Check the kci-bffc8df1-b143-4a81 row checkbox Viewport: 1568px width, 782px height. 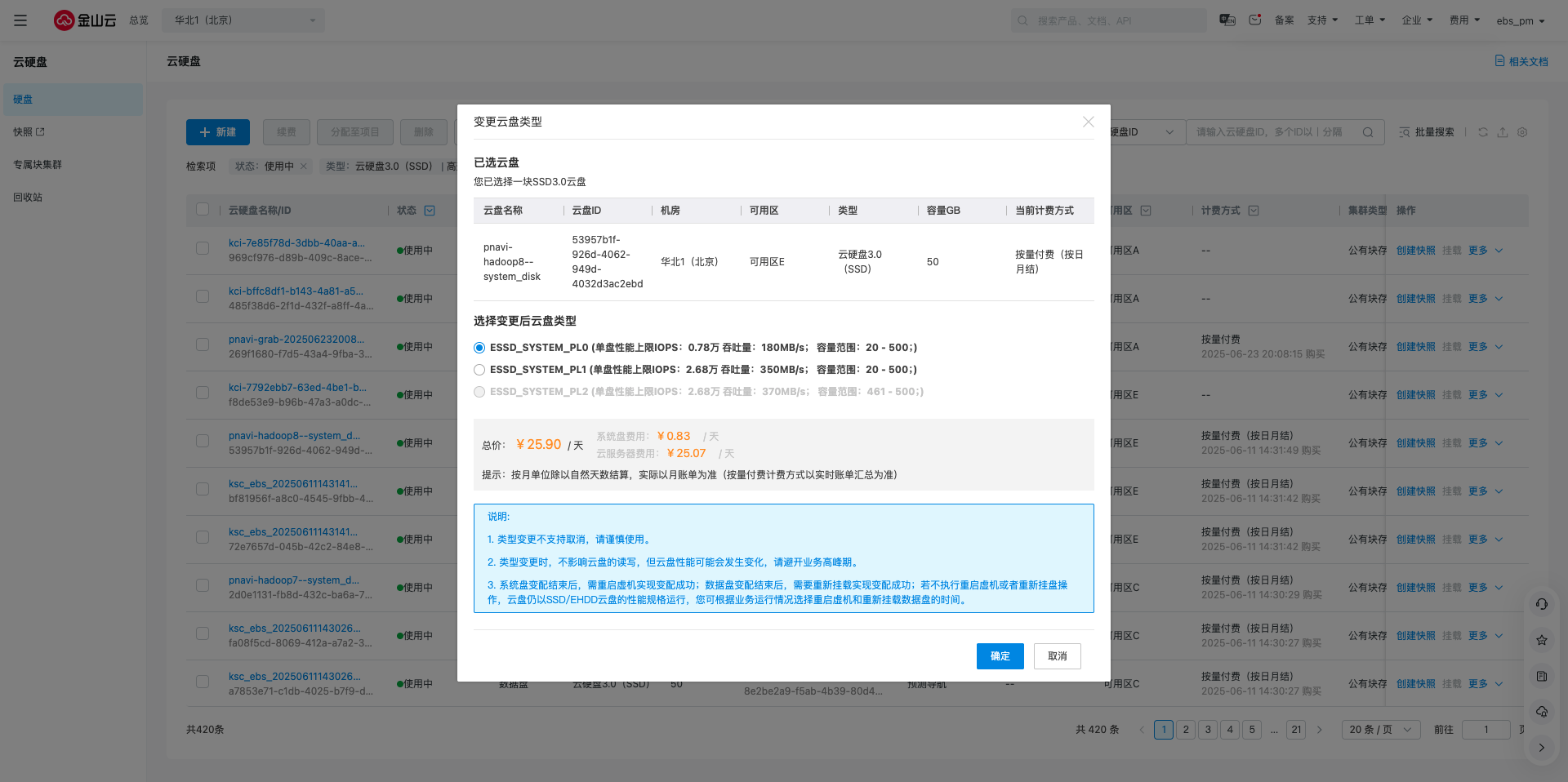203,296
